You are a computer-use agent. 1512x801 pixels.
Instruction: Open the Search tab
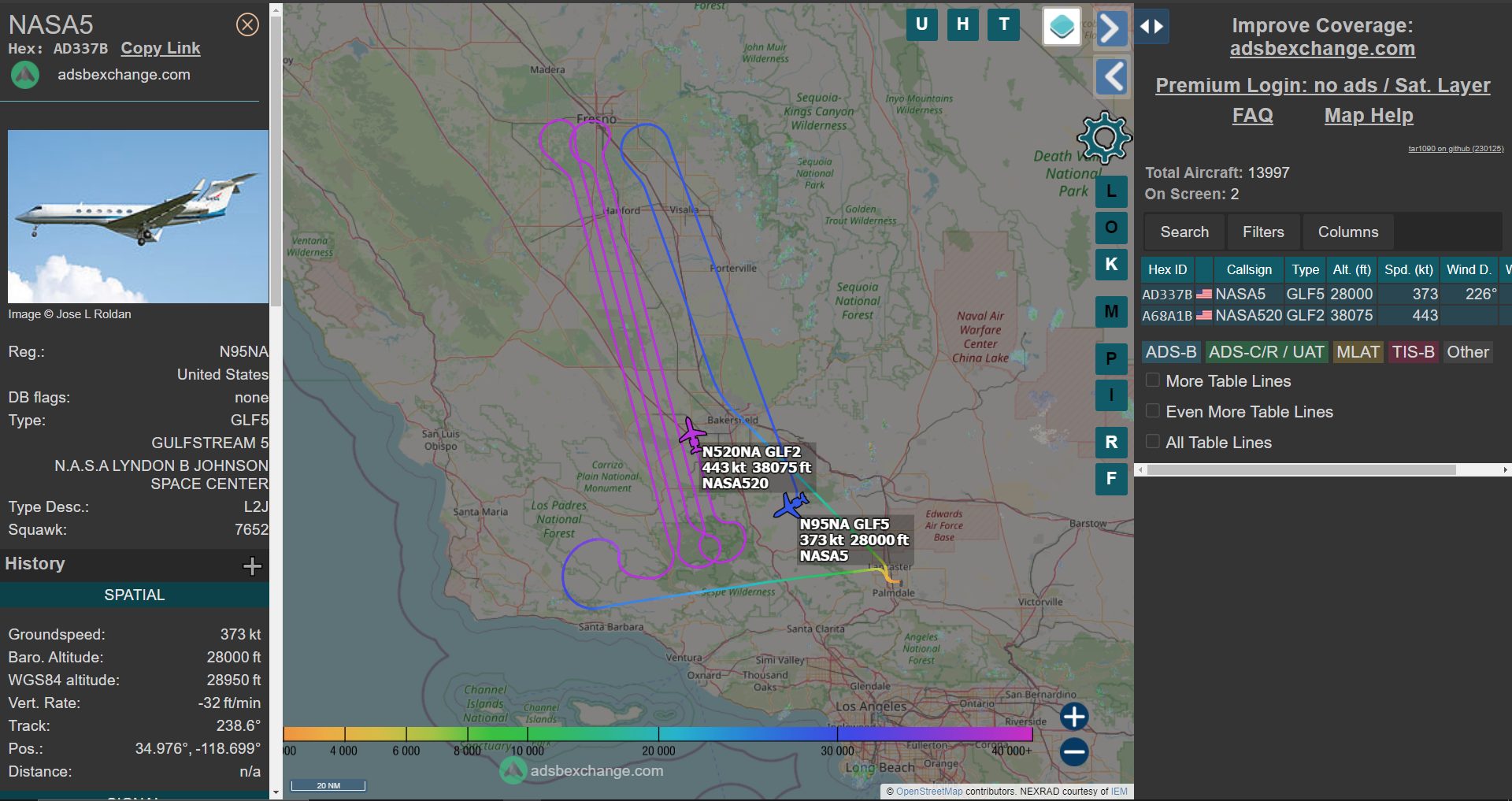coord(1184,232)
